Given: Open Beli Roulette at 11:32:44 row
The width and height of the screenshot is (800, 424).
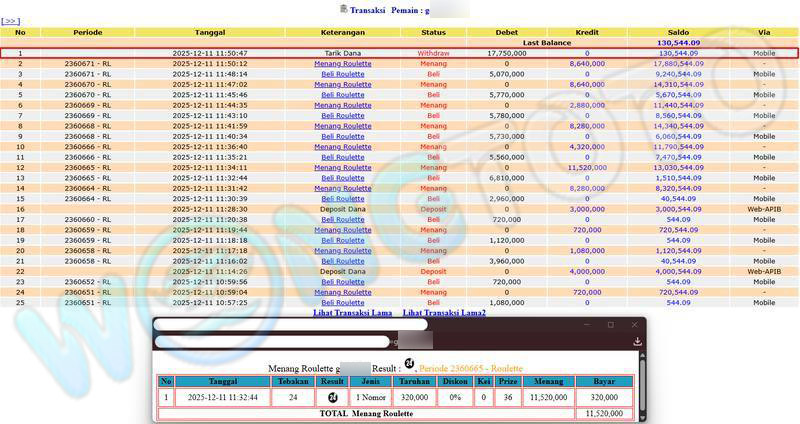Looking at the screenshot, I should point(343,178).
